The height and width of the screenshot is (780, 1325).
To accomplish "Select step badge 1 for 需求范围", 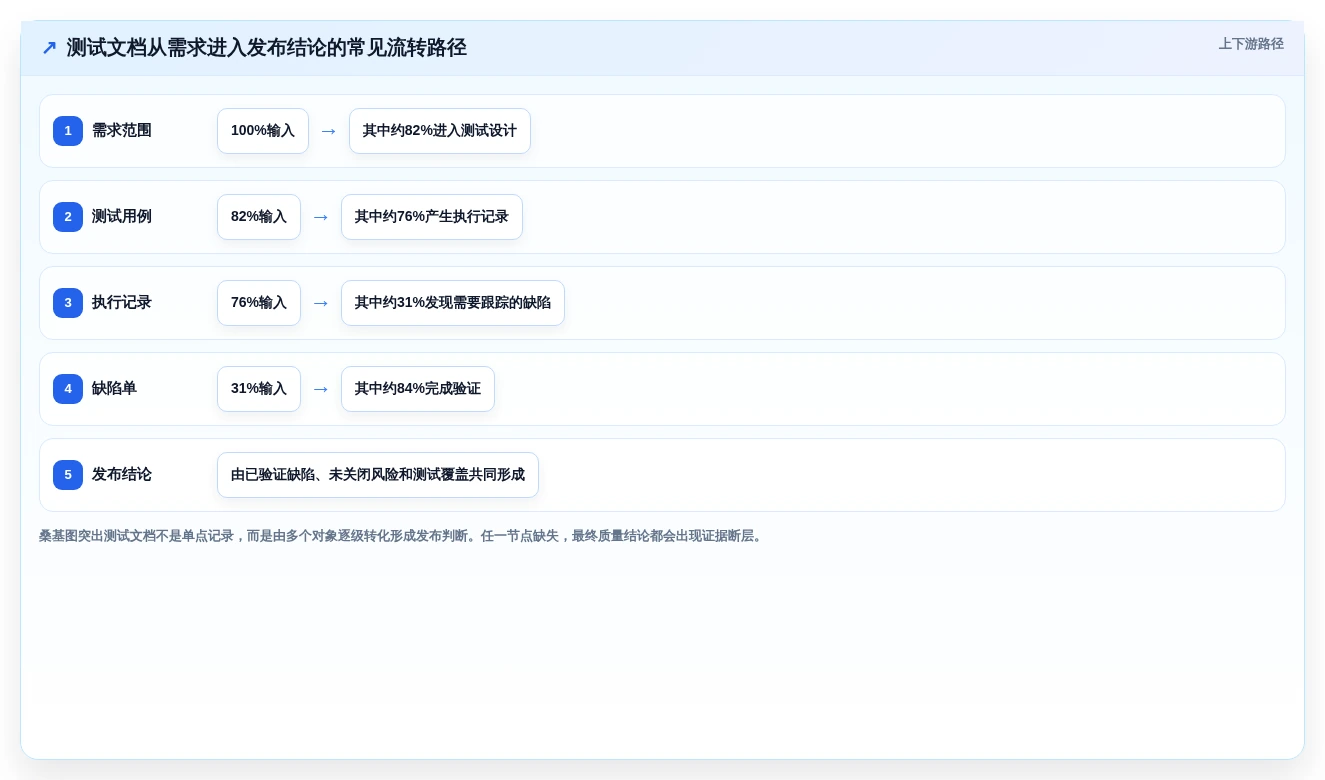I will pyautogui.click(x=68, y=131).
